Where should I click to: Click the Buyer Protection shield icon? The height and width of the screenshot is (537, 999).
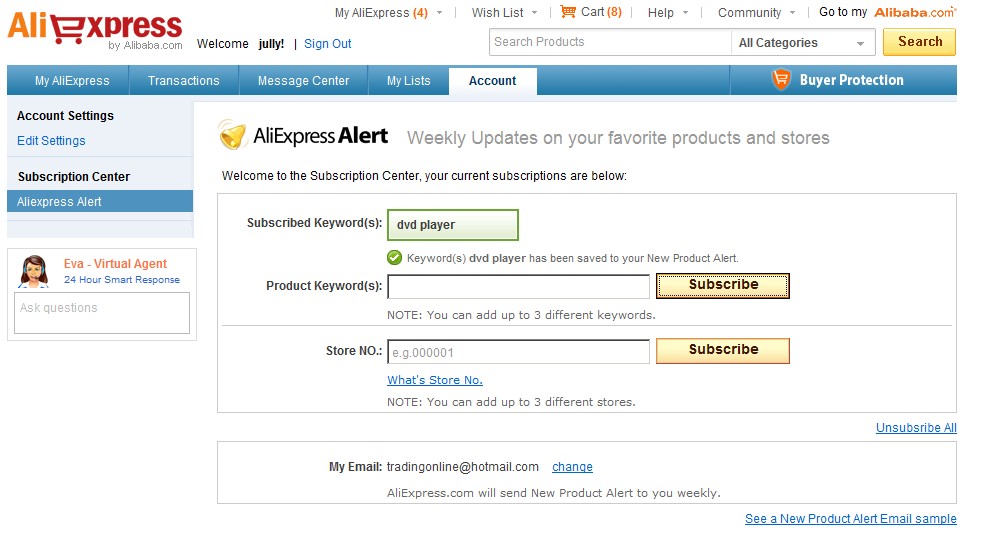click(781, 80)
